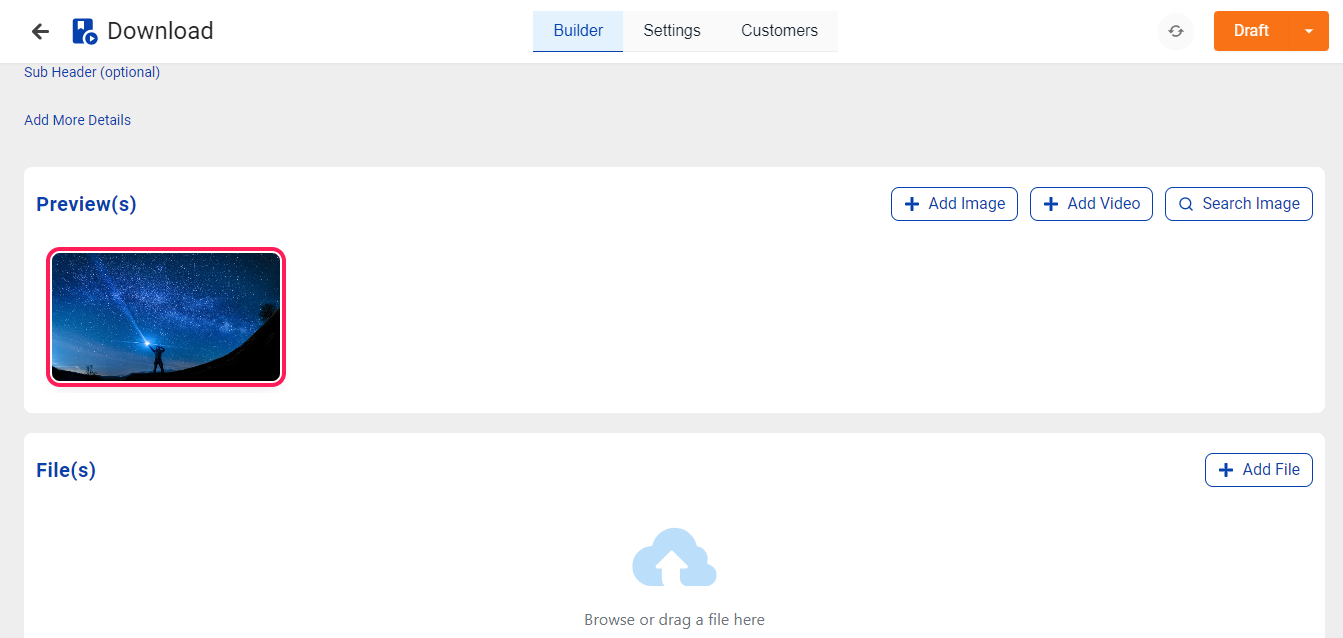Click the cloud upload icon in Files area
This screenshot has width=1343, height=638.
click(673, 557)
